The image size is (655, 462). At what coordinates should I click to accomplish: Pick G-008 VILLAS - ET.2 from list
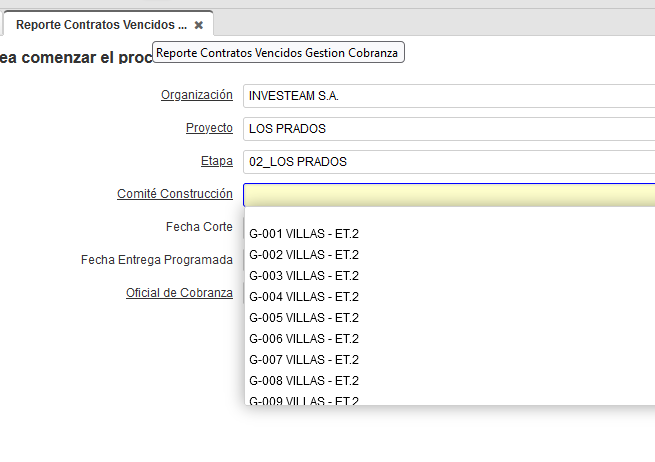coord(304,381)
